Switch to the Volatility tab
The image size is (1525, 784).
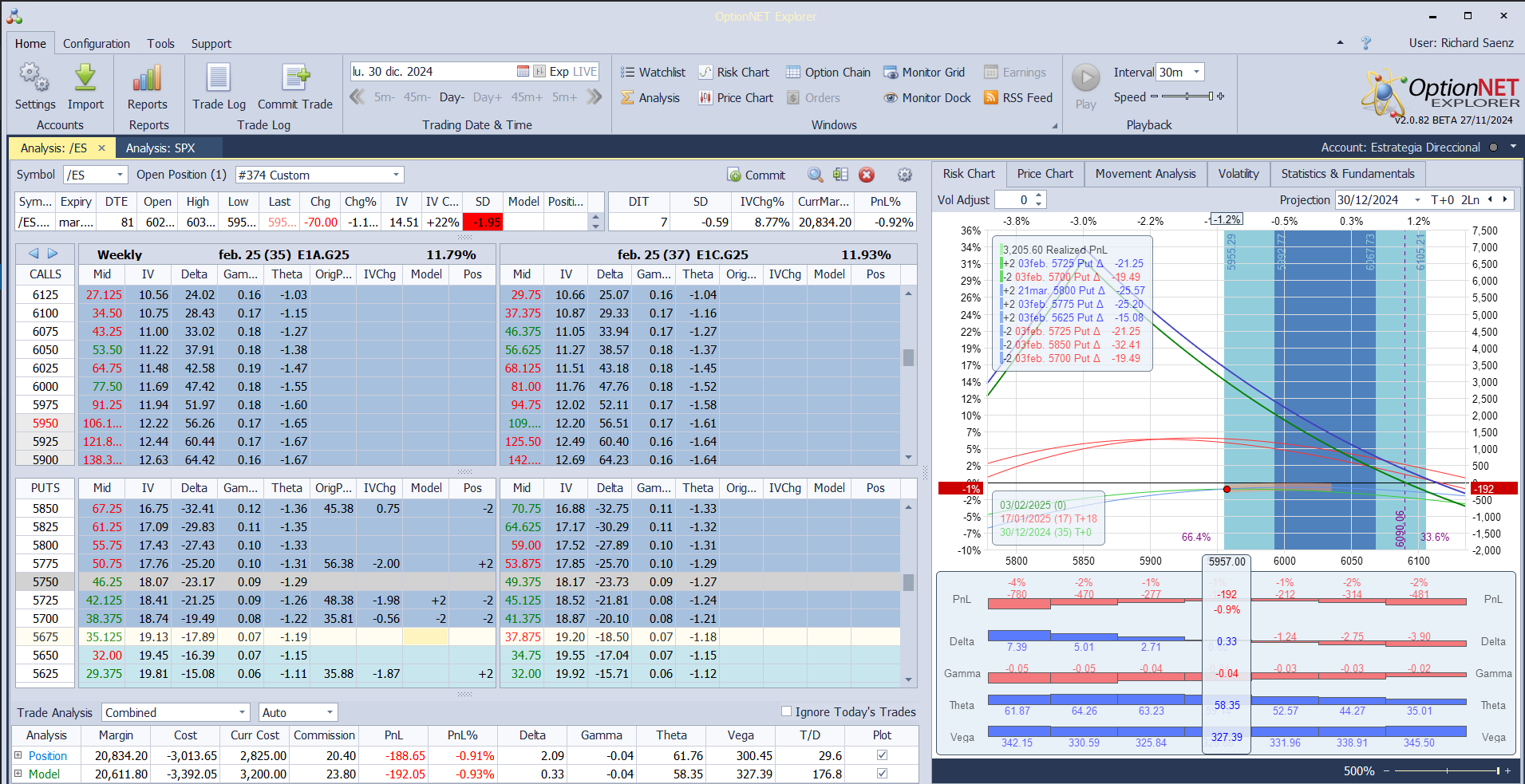pos(1239,174)
